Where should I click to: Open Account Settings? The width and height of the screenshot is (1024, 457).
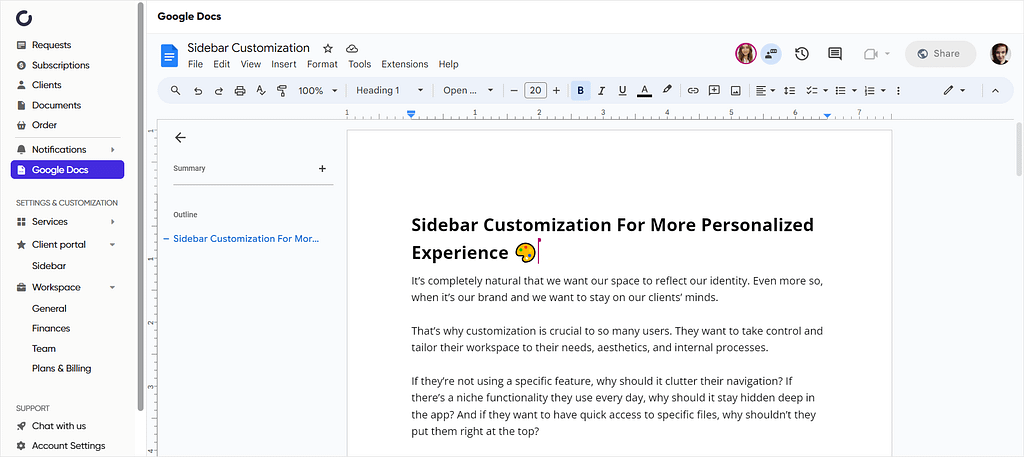pyautogui.click(x=69, y=446)
